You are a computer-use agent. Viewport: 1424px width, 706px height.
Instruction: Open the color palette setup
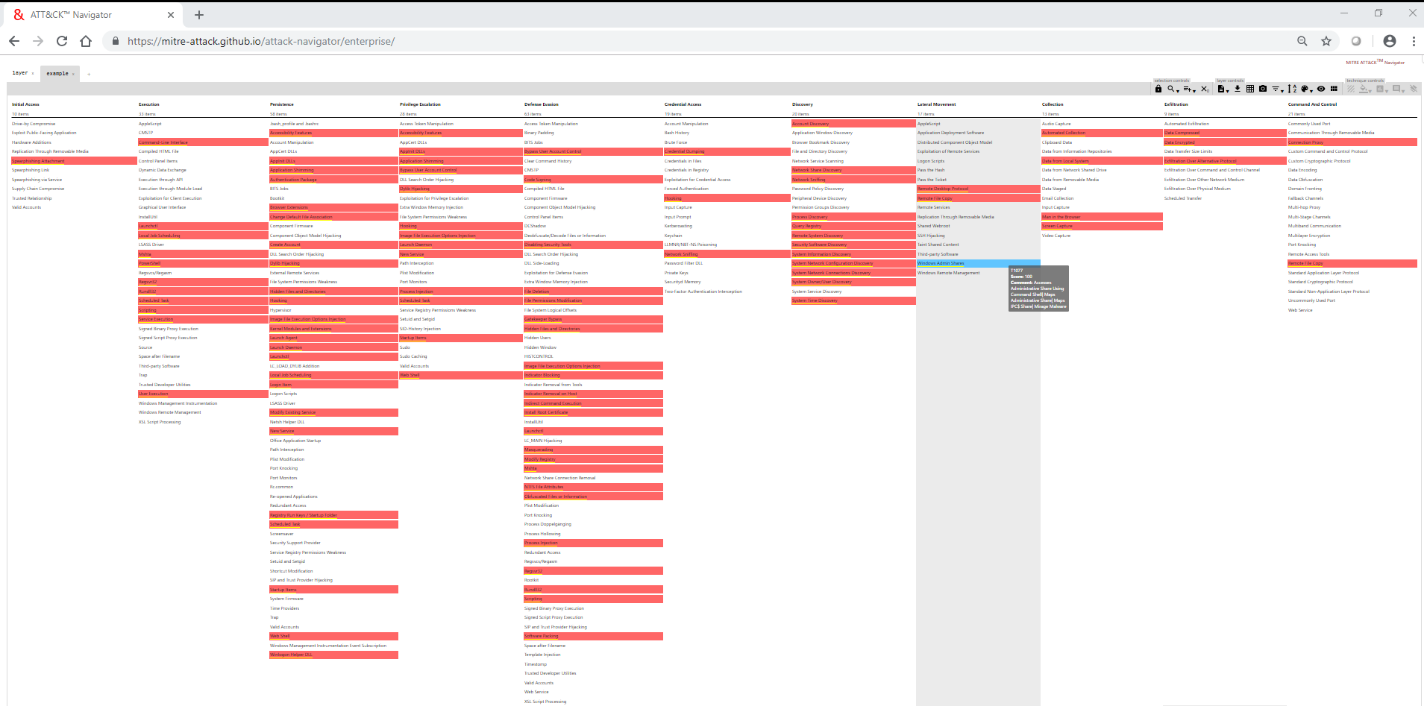[1306, 89]
